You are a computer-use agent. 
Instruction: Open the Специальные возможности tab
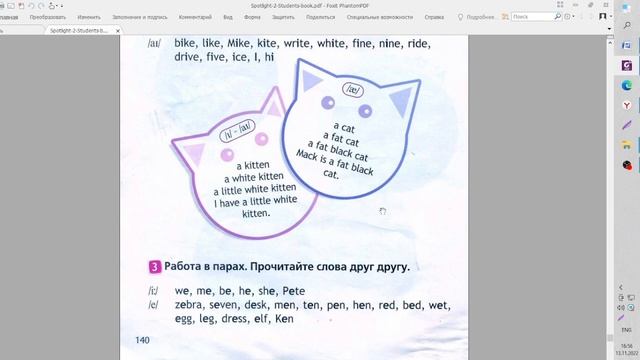380,17
